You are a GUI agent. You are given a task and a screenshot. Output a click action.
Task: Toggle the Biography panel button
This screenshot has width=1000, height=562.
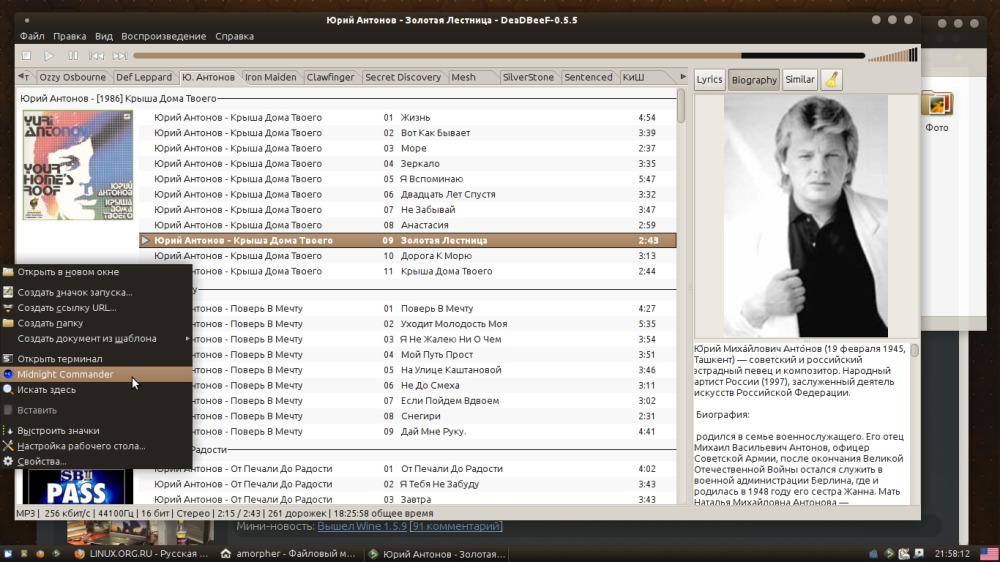point(754,80)
